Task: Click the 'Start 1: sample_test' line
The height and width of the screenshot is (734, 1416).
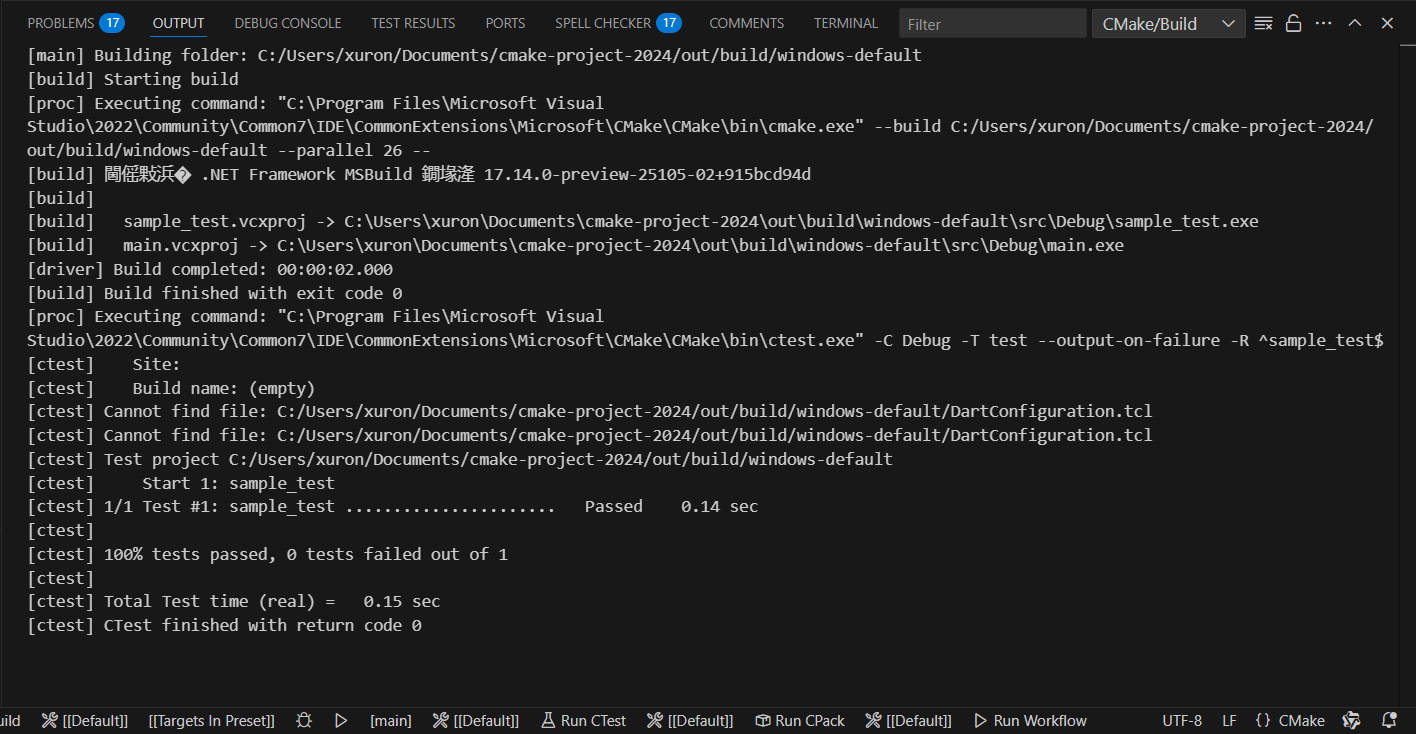Action: pos(181,483)
